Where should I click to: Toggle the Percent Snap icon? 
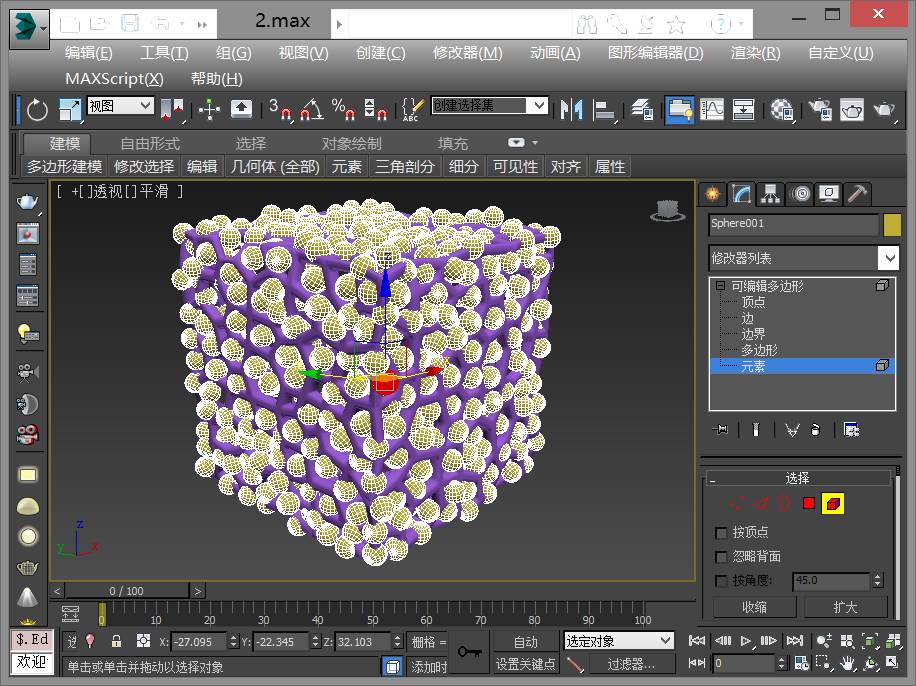(344, 109)
